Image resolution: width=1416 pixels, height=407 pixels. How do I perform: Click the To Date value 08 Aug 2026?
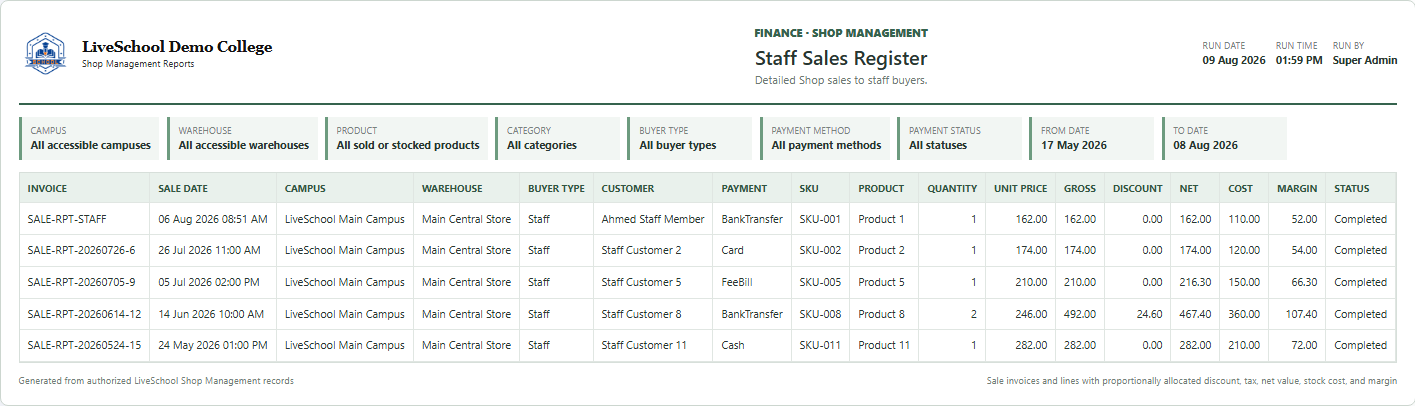point(1205,145)
